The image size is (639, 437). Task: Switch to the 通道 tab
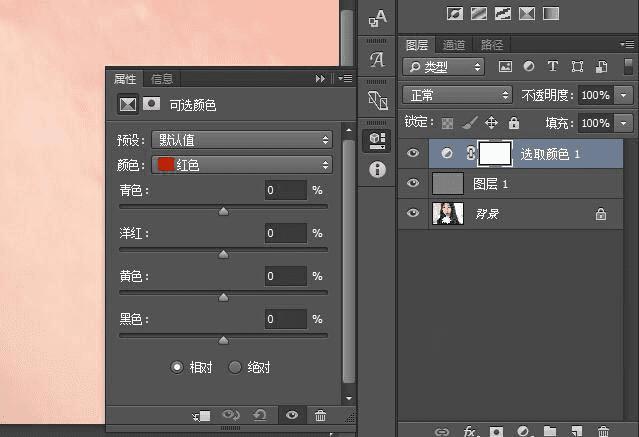pos(454,44)
